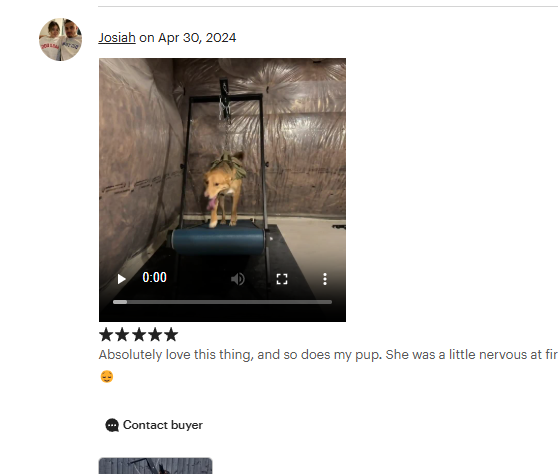Open the partially visible thumbnail at bottom
This screenshot has height=474, width=558.
pos(156,466)
